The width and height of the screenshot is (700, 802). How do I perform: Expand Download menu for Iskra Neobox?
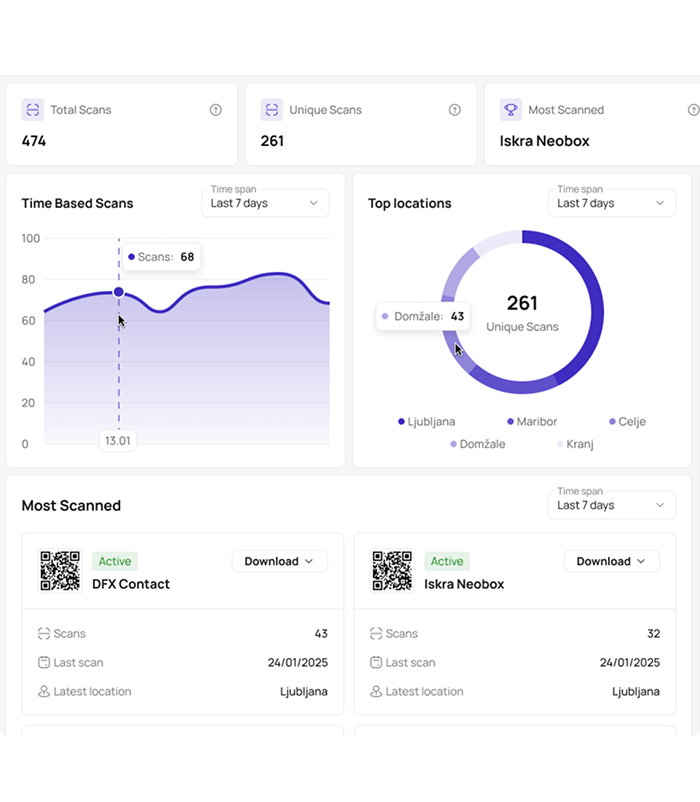(612, 561)
